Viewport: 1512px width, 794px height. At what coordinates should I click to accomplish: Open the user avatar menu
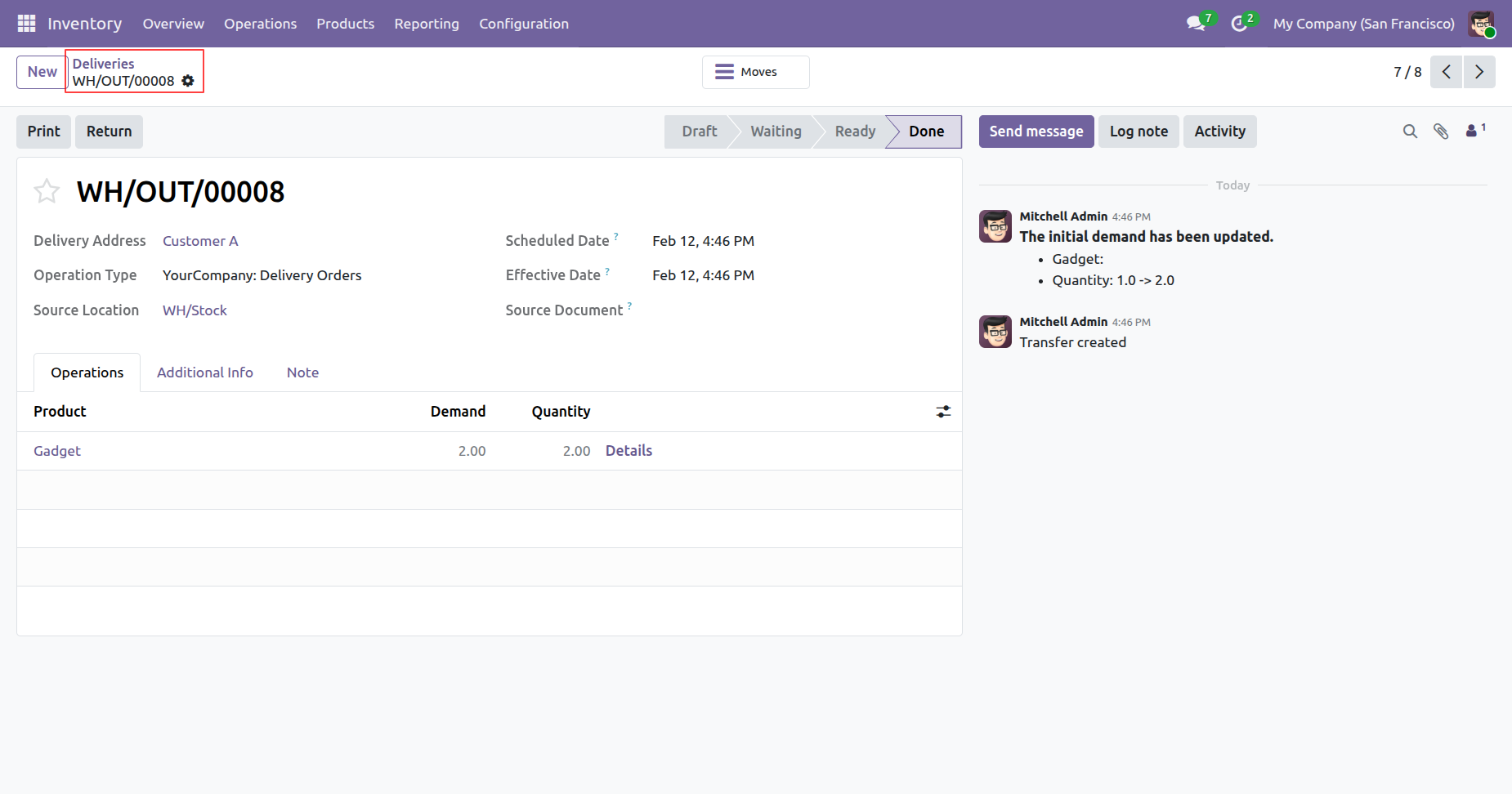pyautogui.click(x=1481, y=24)
